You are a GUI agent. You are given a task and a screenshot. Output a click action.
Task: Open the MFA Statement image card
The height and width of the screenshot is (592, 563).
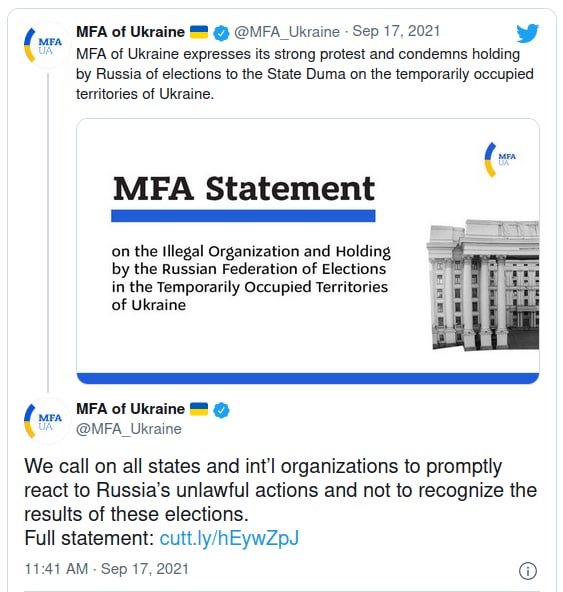point(308,251)
